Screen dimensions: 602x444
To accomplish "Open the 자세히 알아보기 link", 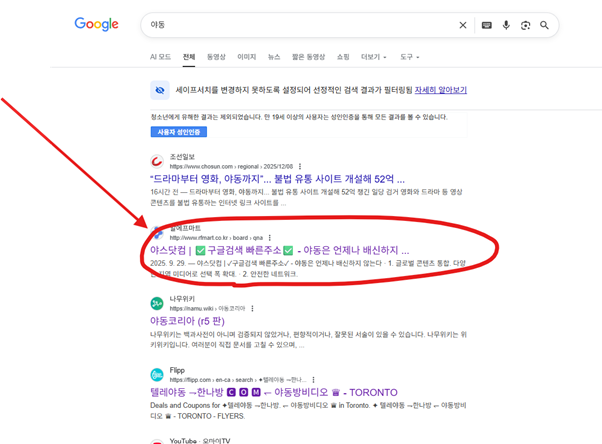I will [442, 90].
